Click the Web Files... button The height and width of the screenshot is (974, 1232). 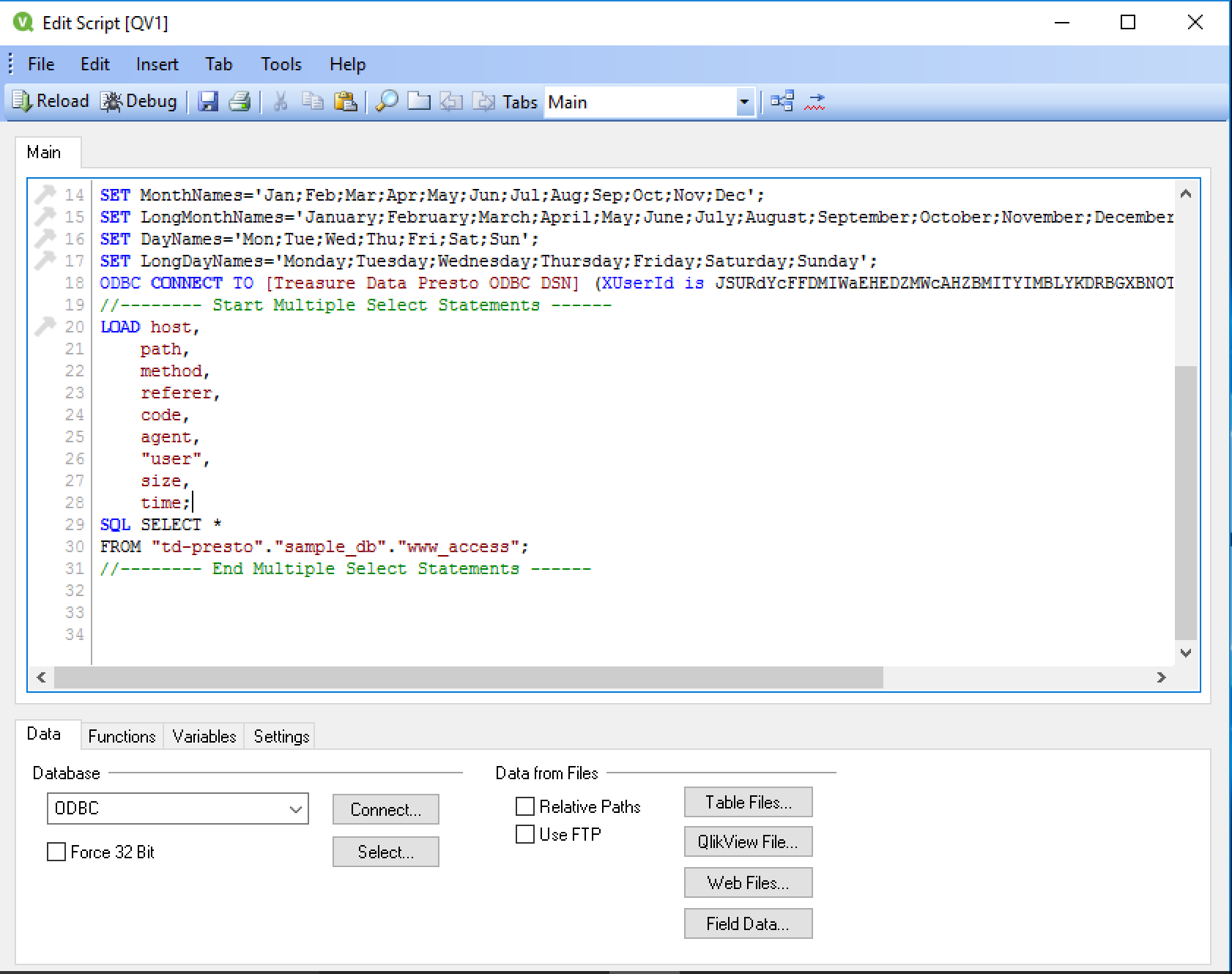coord(749,882)
